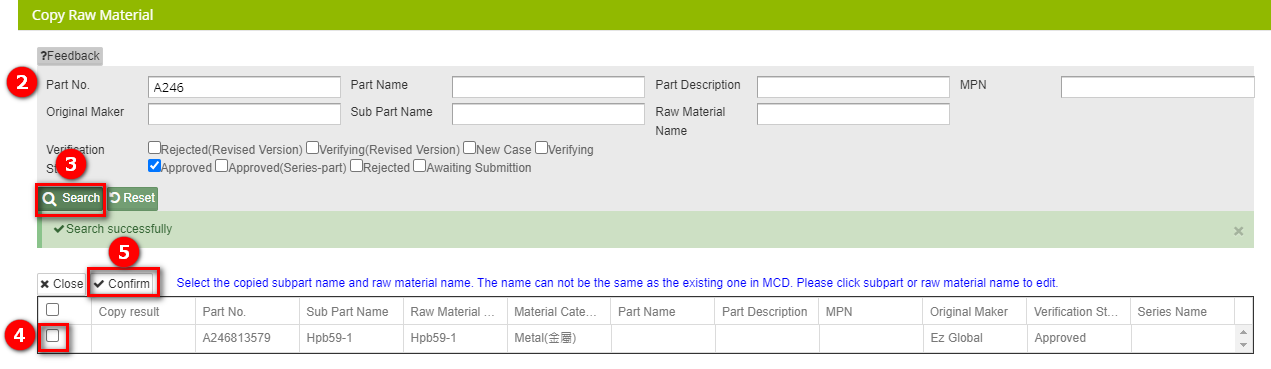
Task: Dismiss the Search successfully message
Action: tap(1238, 231)
